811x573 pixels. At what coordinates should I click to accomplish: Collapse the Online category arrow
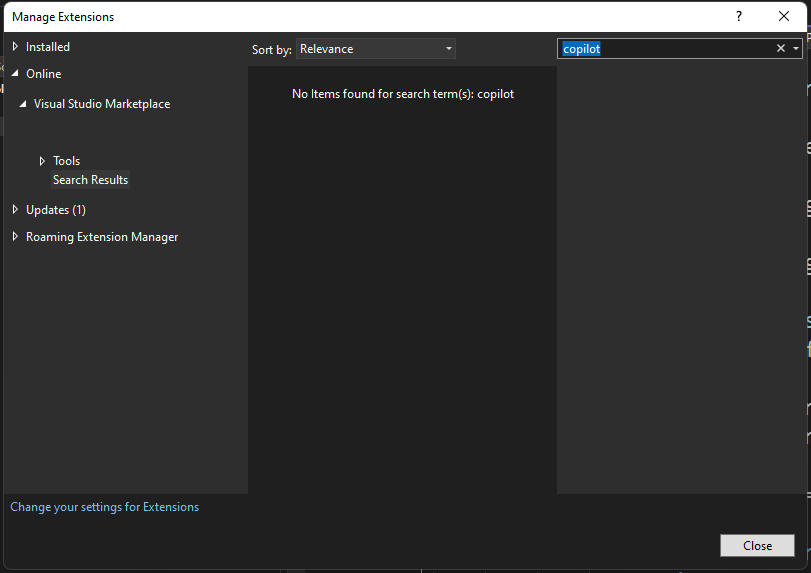(16, 73)
